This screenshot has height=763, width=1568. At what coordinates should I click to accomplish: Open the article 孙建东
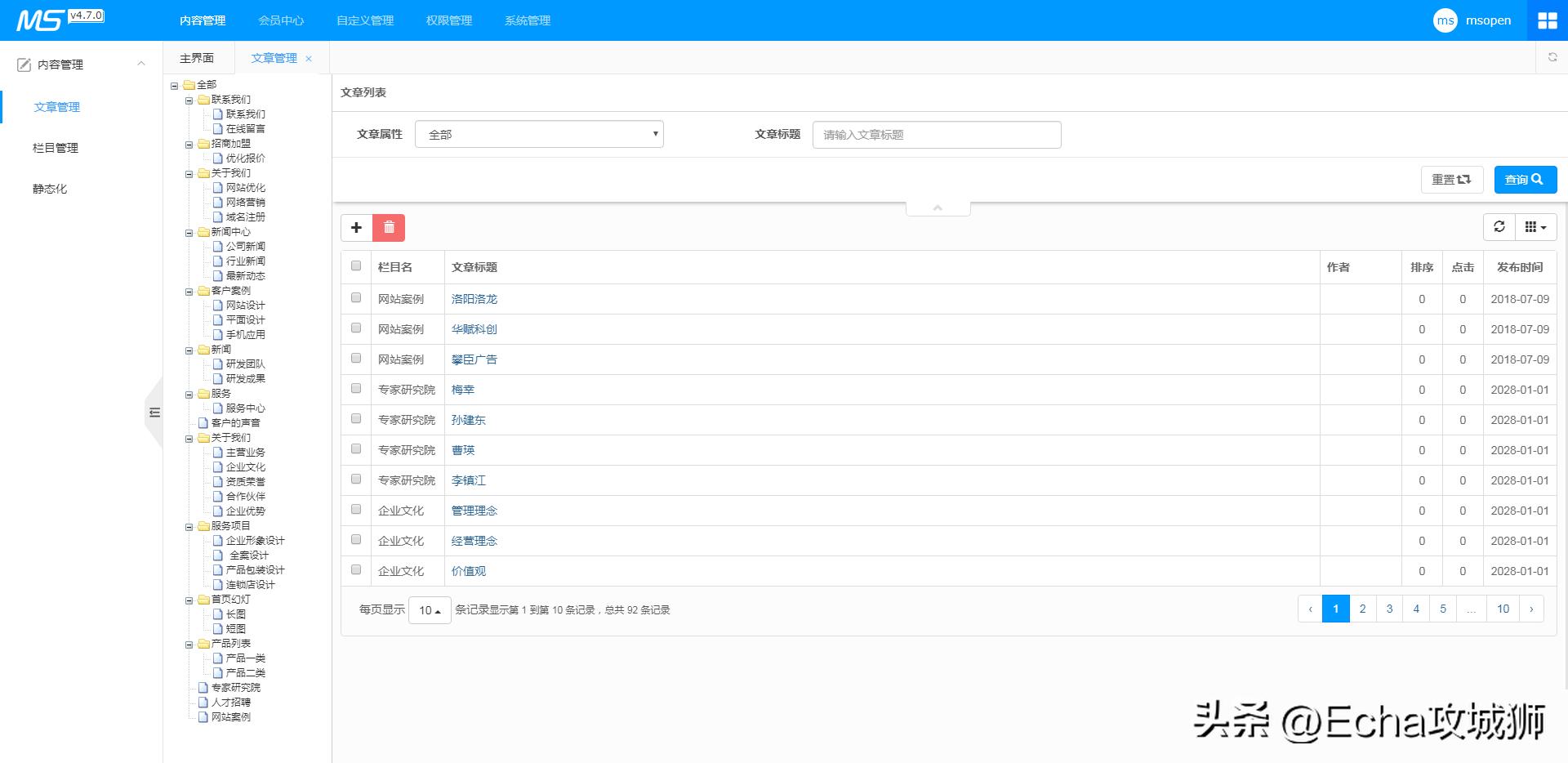469,419
